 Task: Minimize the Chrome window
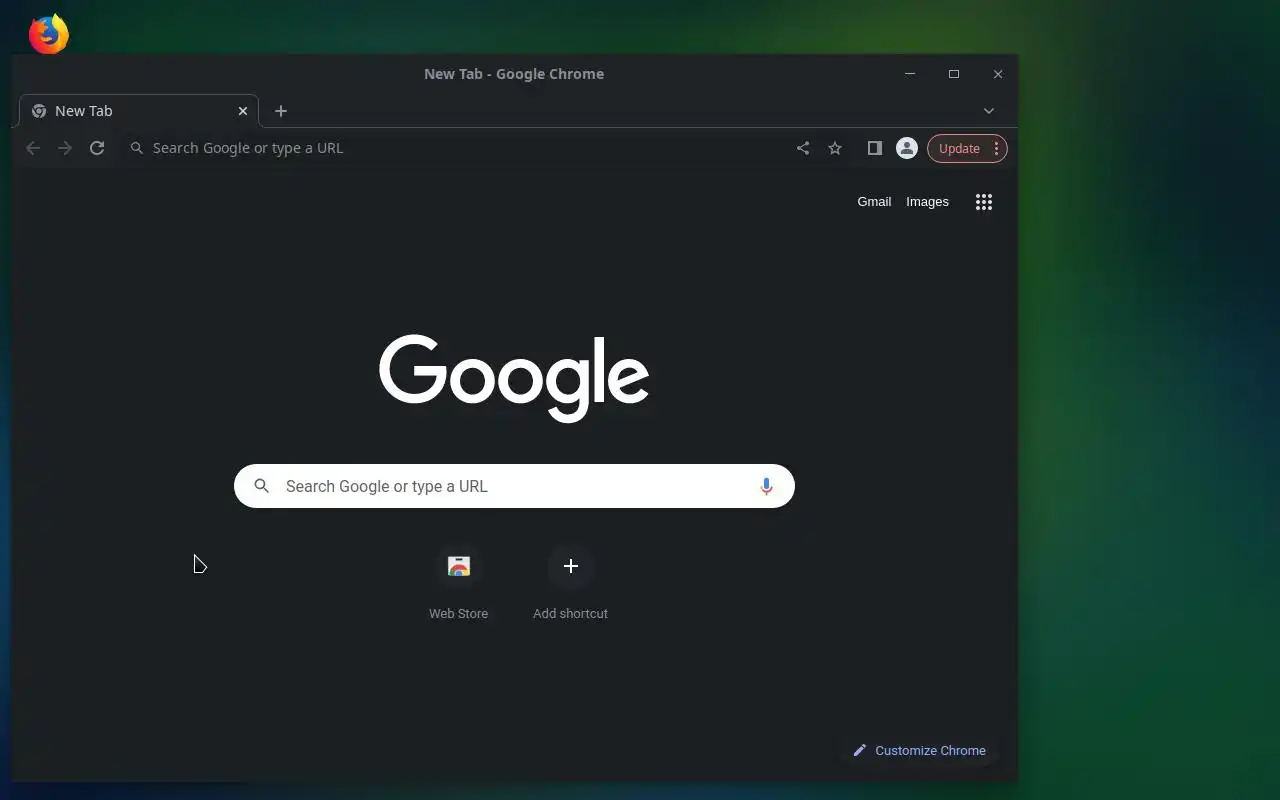click(x=910, y=74)
